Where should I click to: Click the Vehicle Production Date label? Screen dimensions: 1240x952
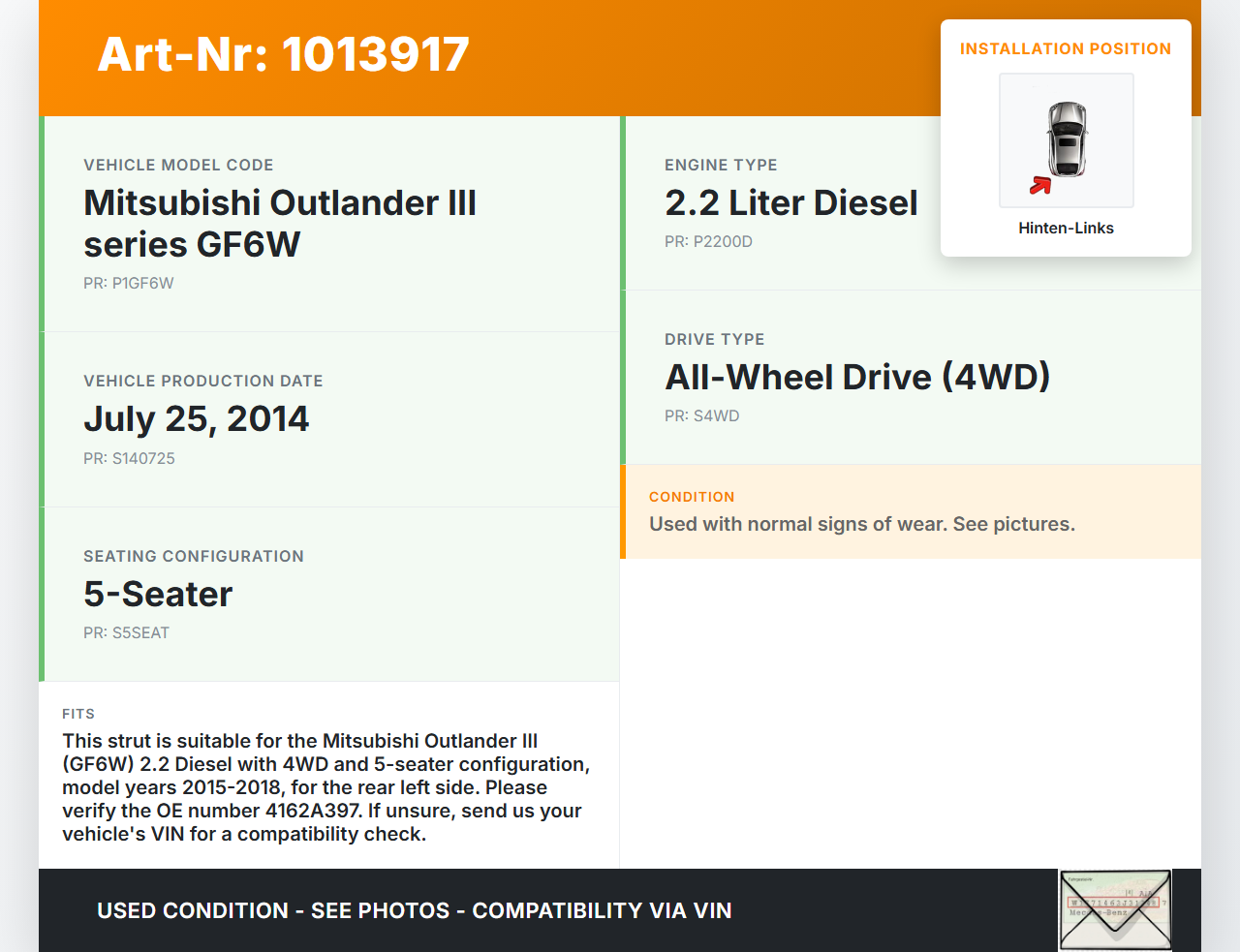click(203, 382)
